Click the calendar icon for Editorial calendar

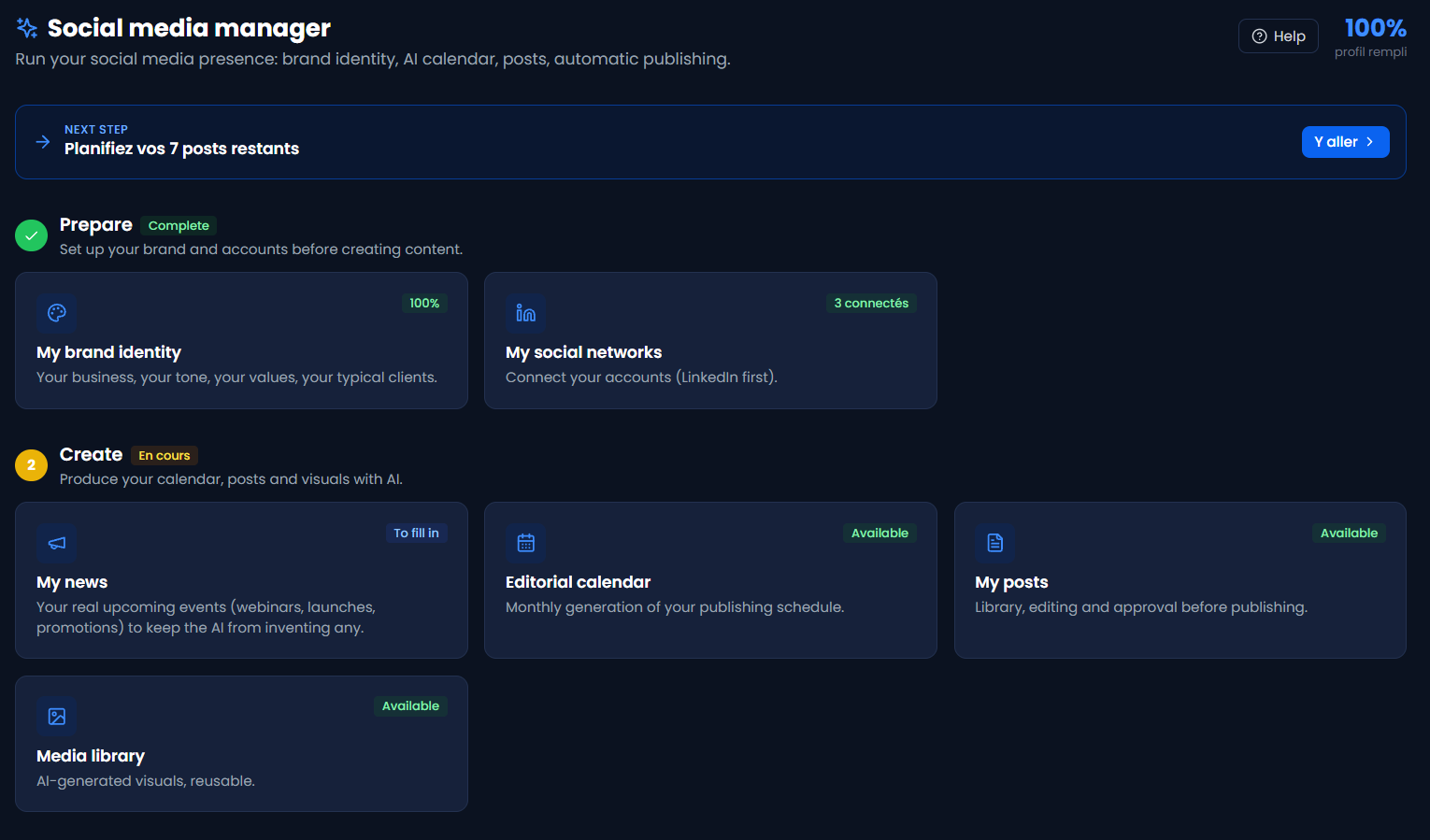[x=526, y=543]
